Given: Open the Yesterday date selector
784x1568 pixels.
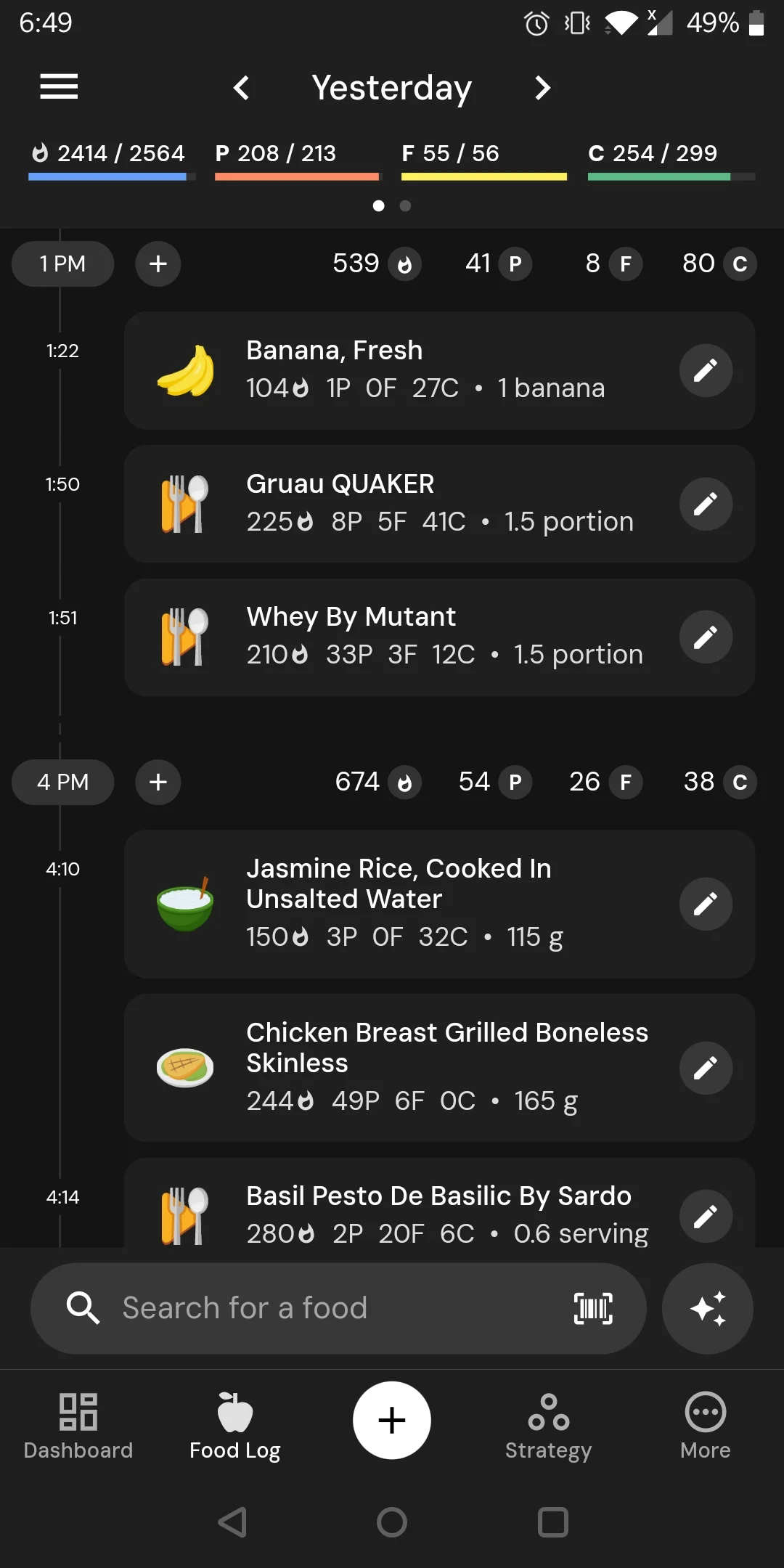Looking at the screenshot, I should click(x=392, y=88).
